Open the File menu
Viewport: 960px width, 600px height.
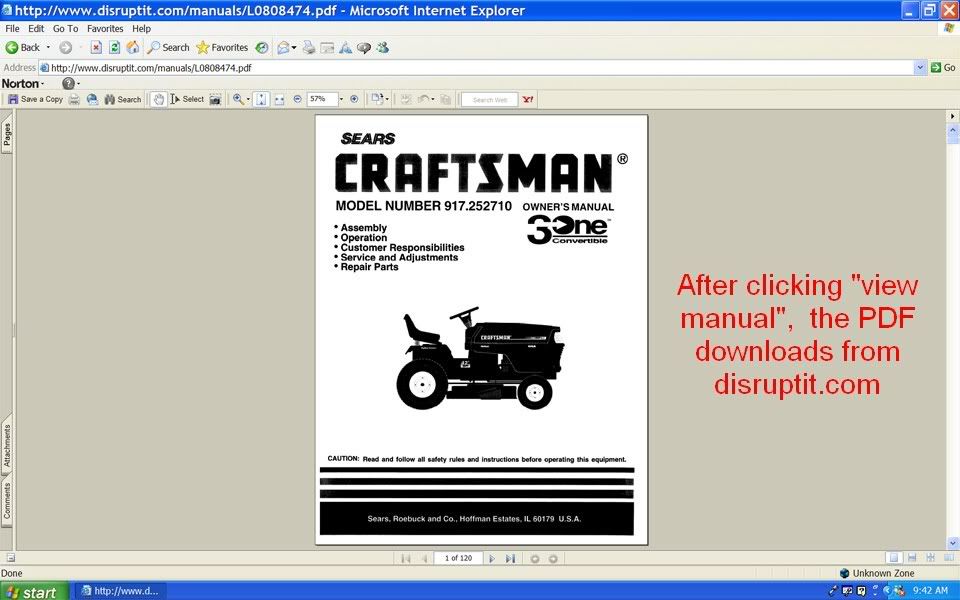click(12, 28)
